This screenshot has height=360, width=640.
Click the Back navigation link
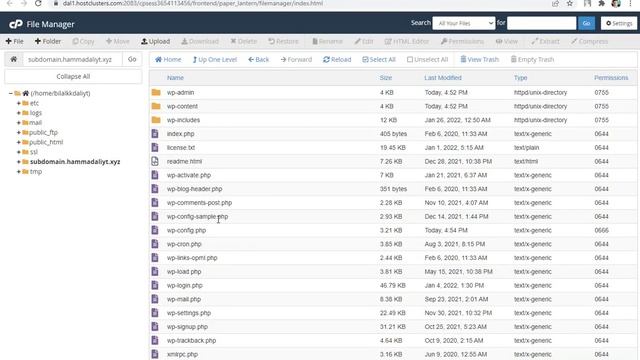(x=259, y=60)
